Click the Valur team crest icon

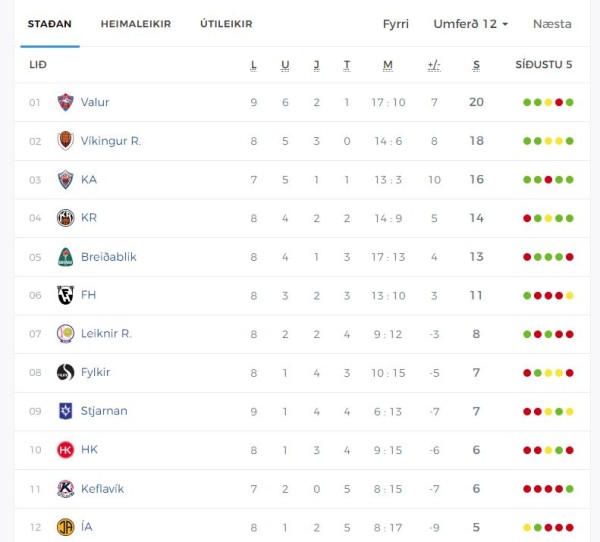pyautogui.click(x=65, y=102)
